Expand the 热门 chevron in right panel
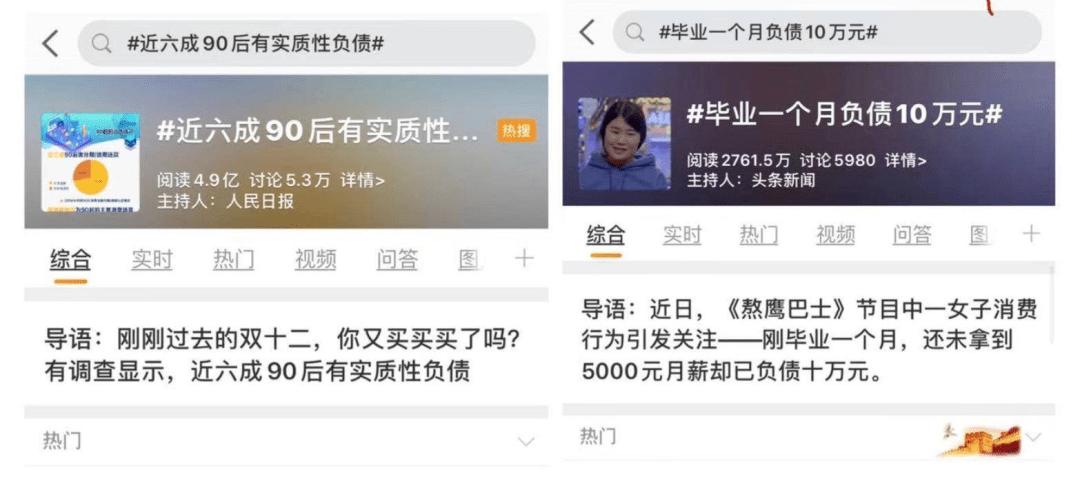1080x481 pixels. 1032,437
